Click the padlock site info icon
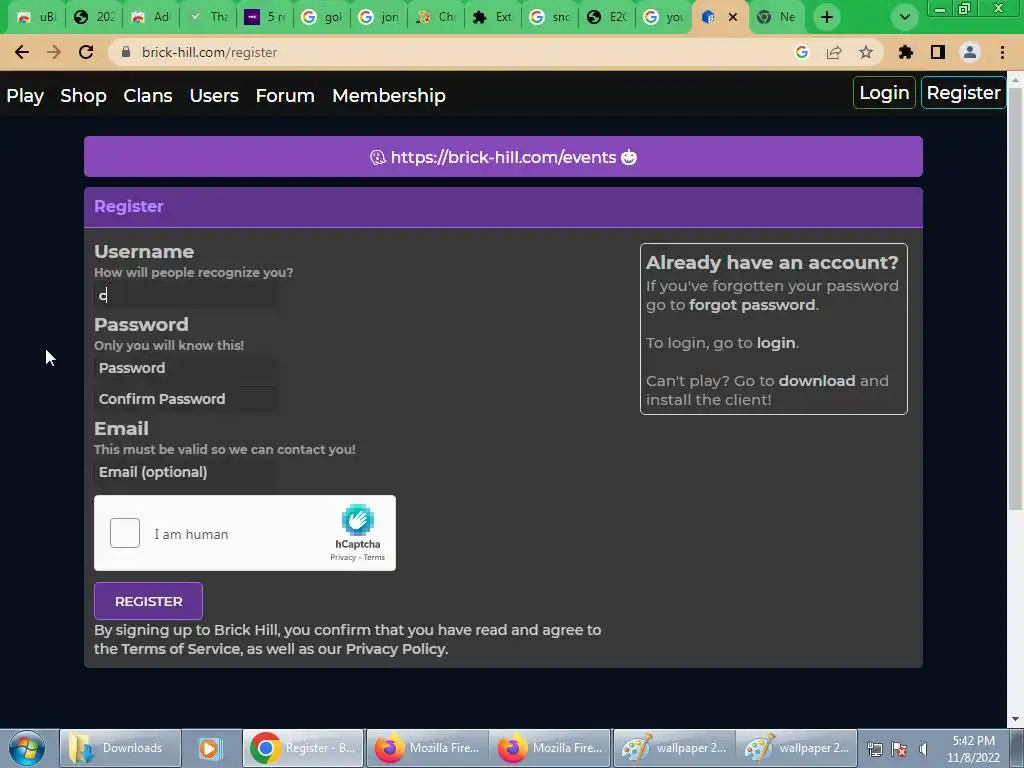 pyautogui.click(x=126, y=52)
